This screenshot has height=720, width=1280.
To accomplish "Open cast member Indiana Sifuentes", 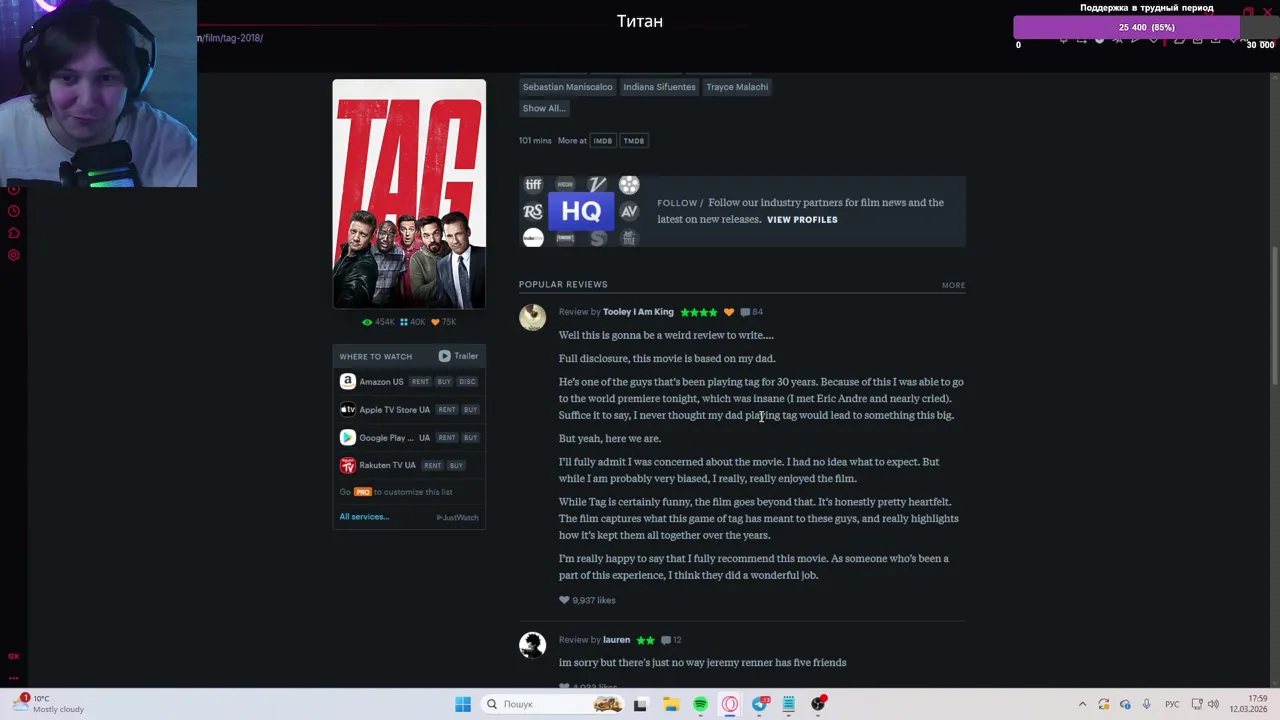I will [659, 87].
